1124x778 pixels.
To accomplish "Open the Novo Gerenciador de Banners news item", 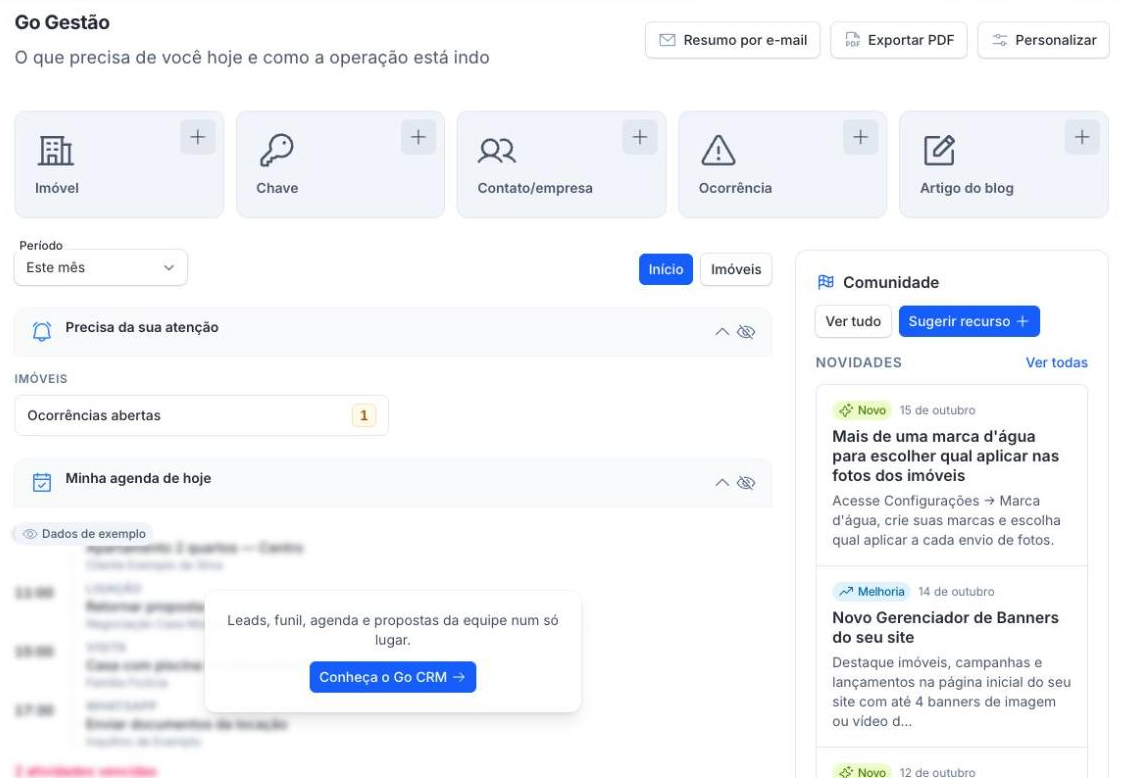I will tap(952, 657).
